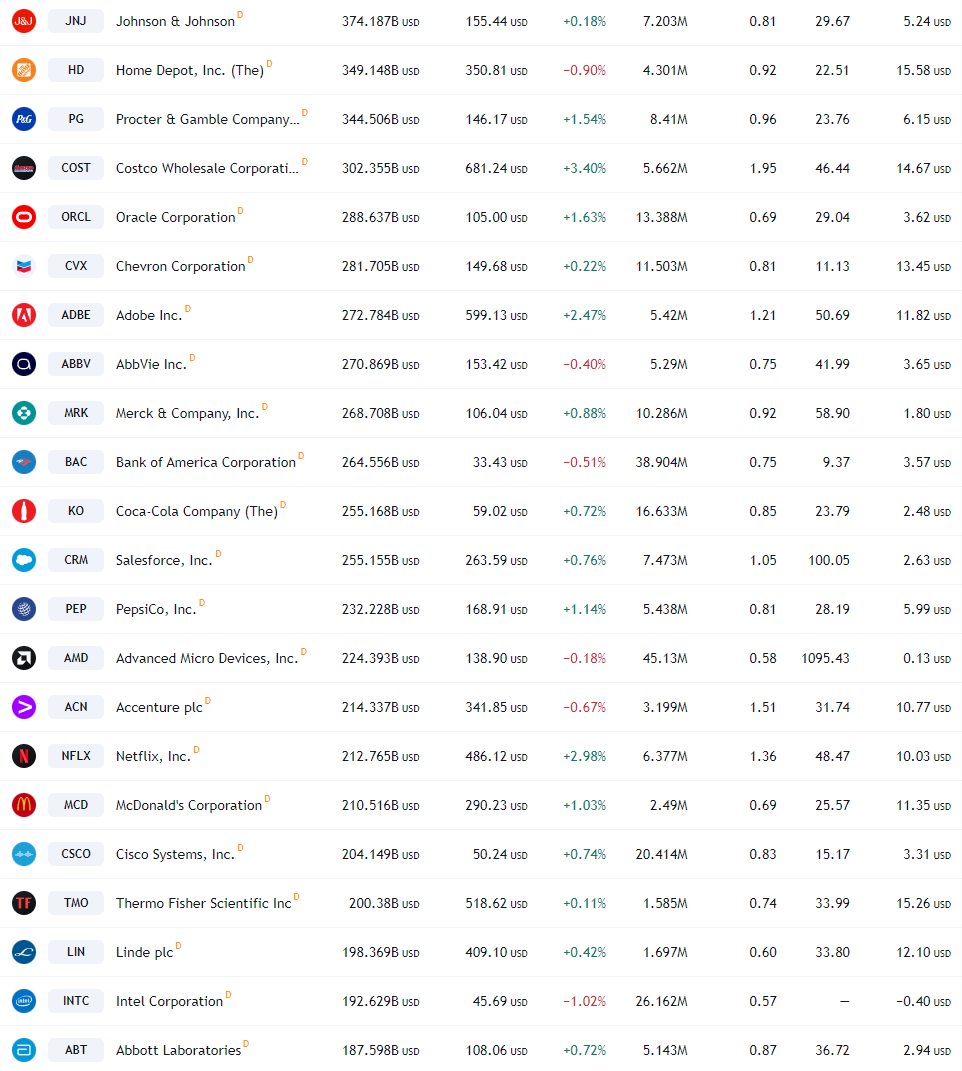Click the +3.40% change for Costco
Viewport: 962px width, 1071px height.
click(x=584, y=168)
